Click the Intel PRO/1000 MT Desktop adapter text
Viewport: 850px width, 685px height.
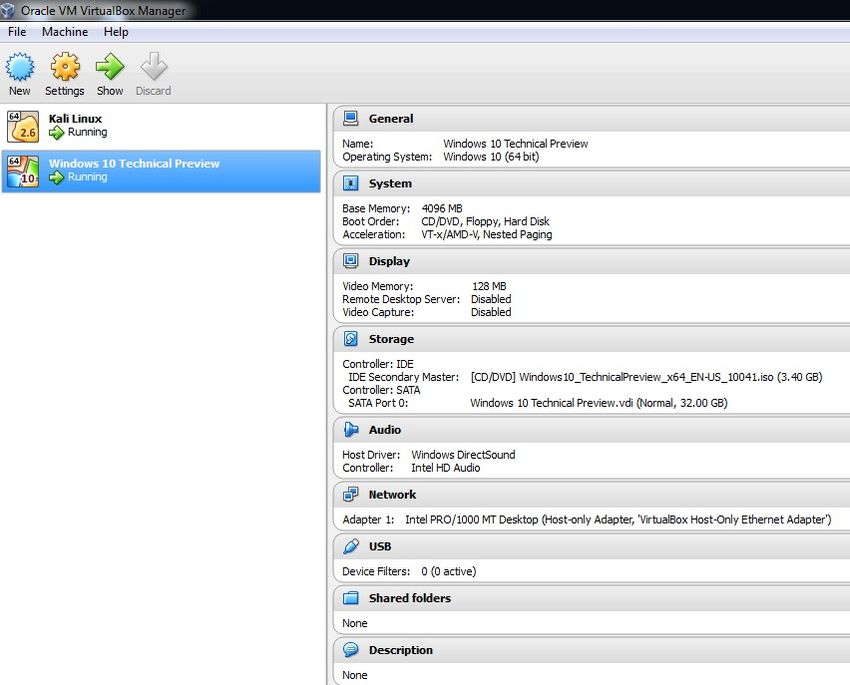(618, 520)
